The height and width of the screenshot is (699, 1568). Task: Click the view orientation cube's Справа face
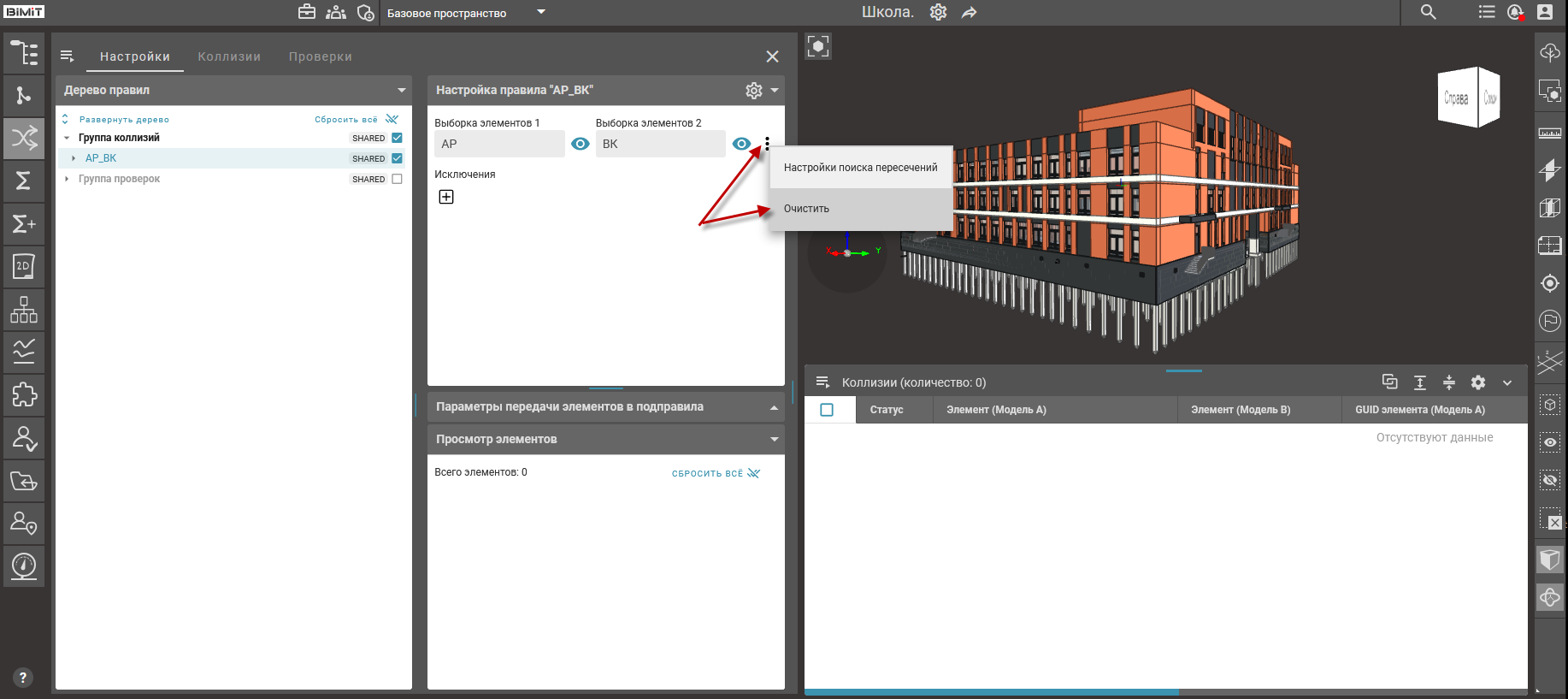tap(1456, 98)
